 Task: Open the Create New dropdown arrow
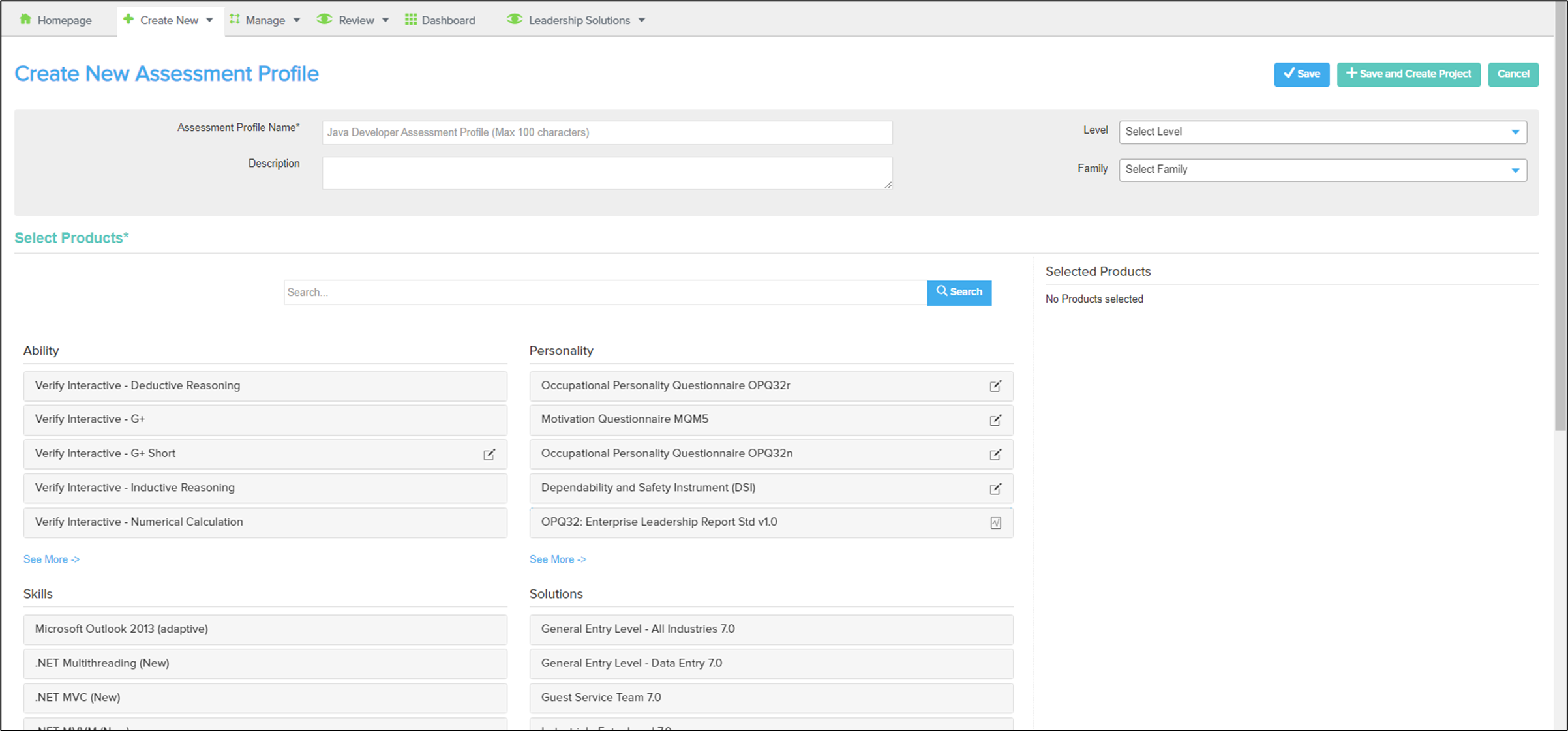209,20
